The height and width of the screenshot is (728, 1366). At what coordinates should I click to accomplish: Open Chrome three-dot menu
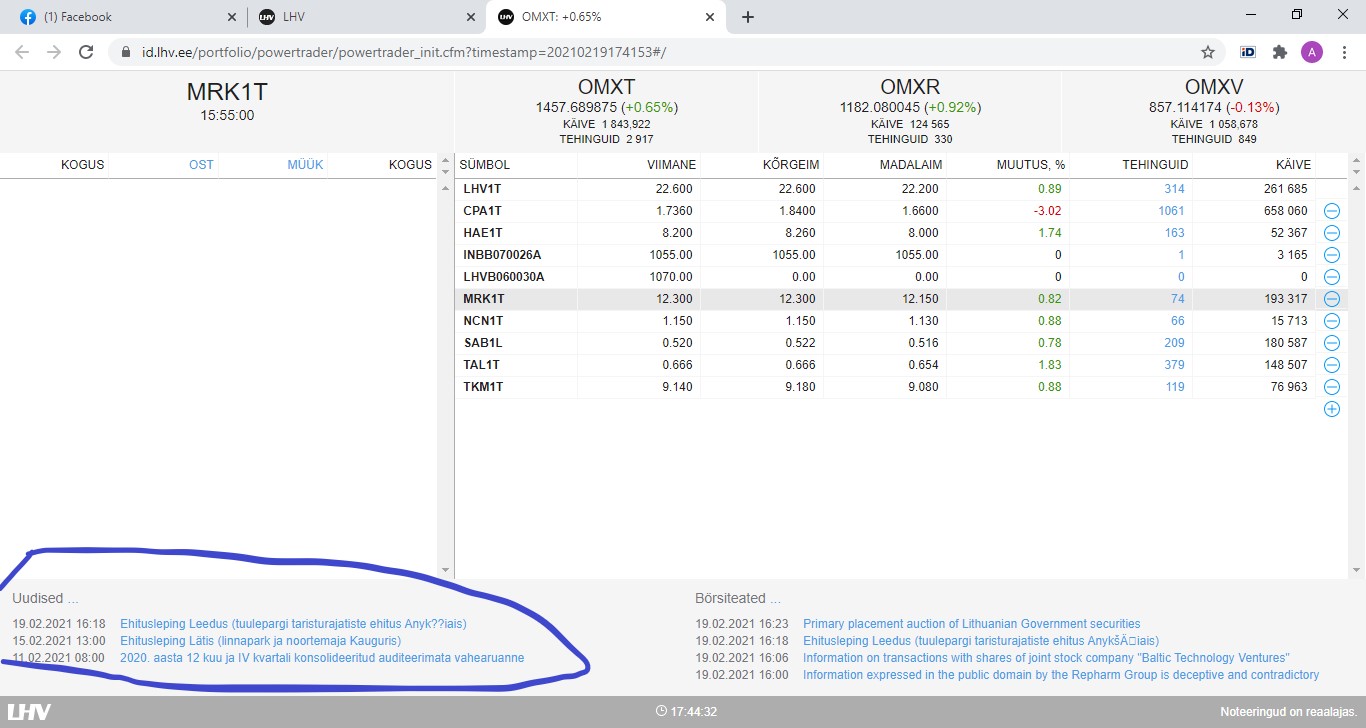tap(1343, 52)
